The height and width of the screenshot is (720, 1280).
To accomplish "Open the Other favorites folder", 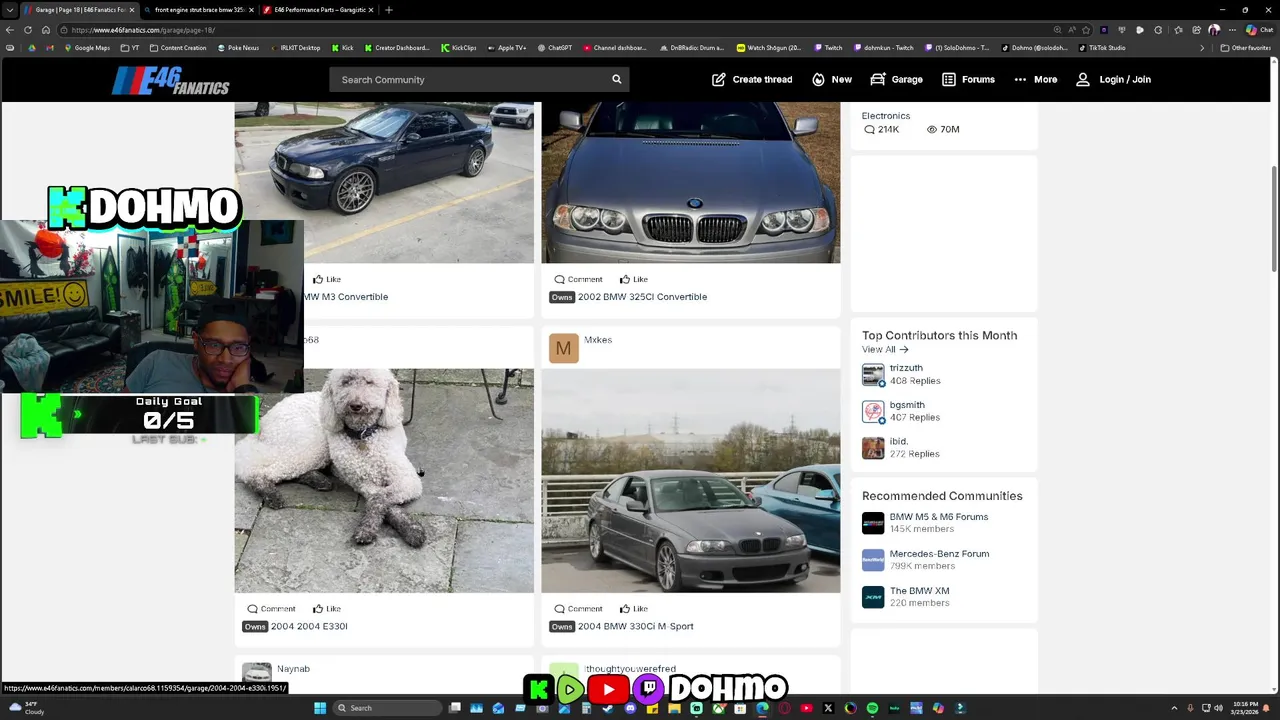I will (x=1246, y=48).
